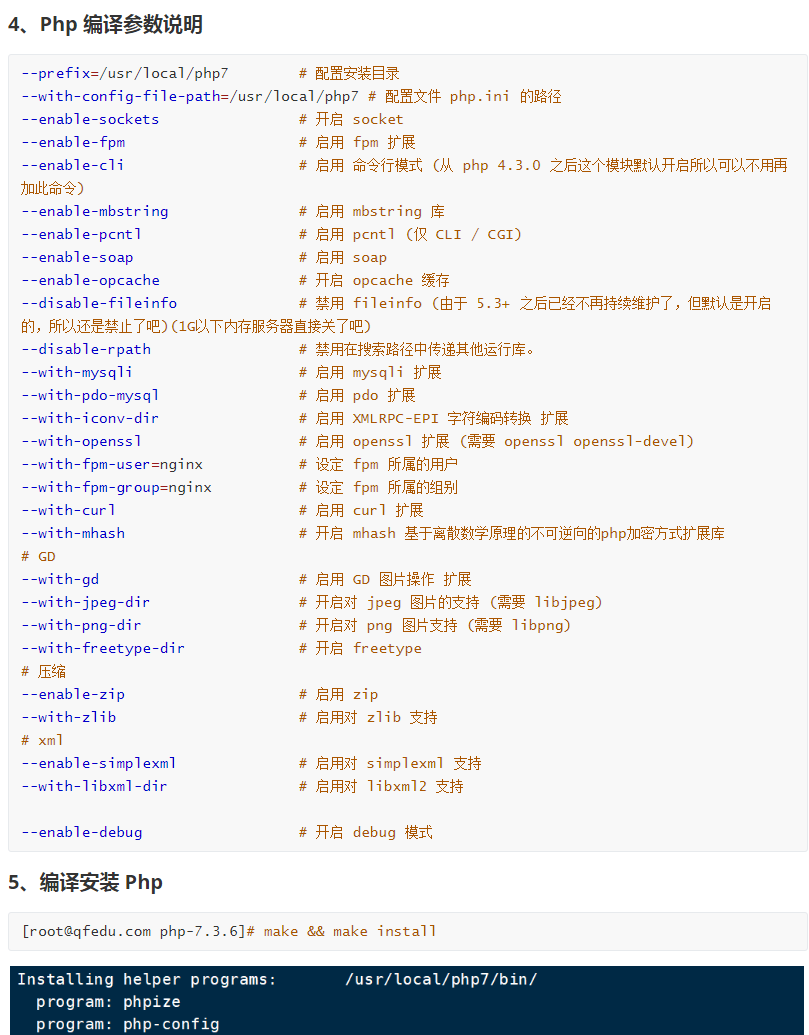Screen dimensions: 809x1035
Task: Click the '--enable-fpm' option
Action: click(73, 143)
